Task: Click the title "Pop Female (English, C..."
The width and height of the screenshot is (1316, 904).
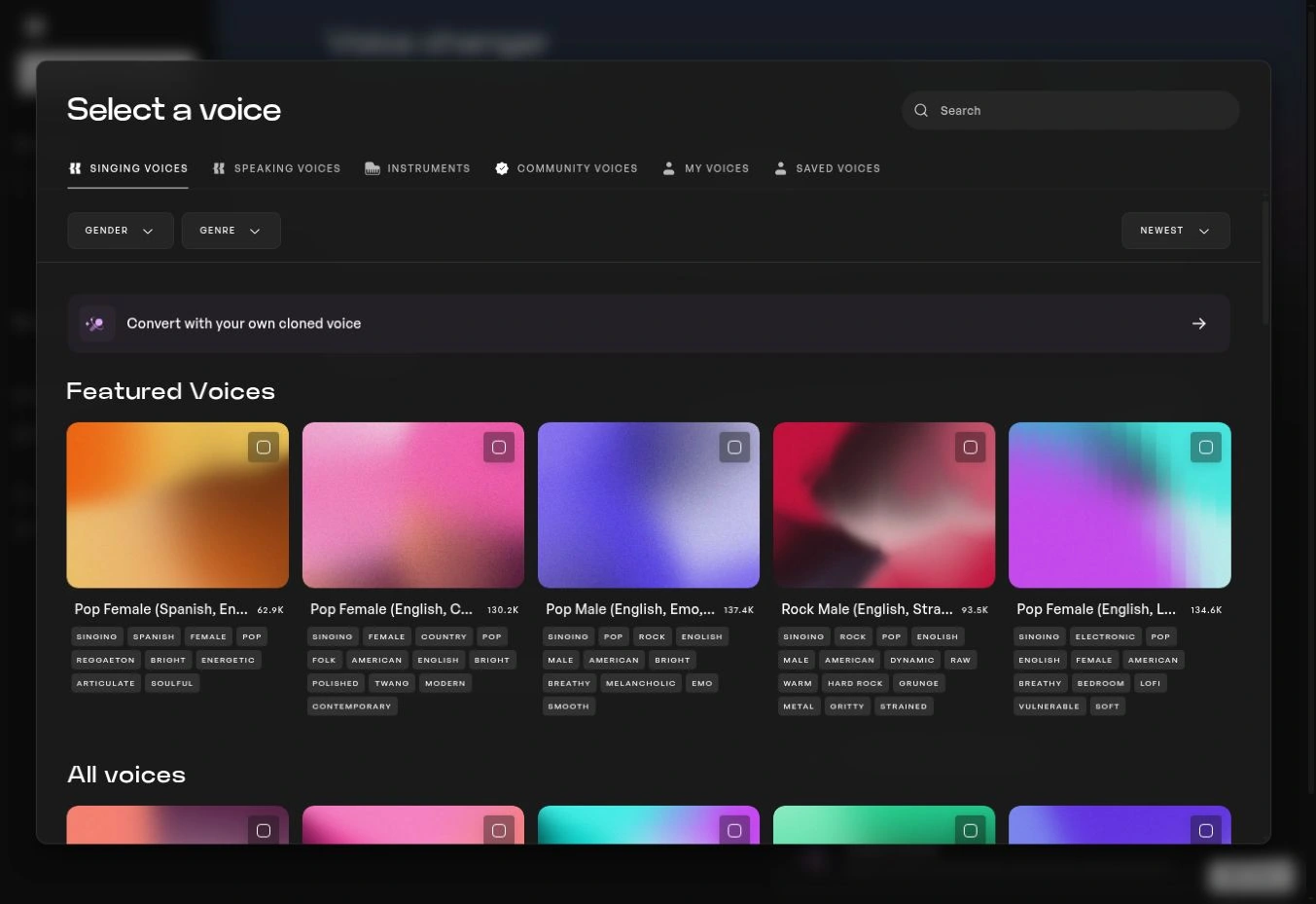Action: coord(391,609)
